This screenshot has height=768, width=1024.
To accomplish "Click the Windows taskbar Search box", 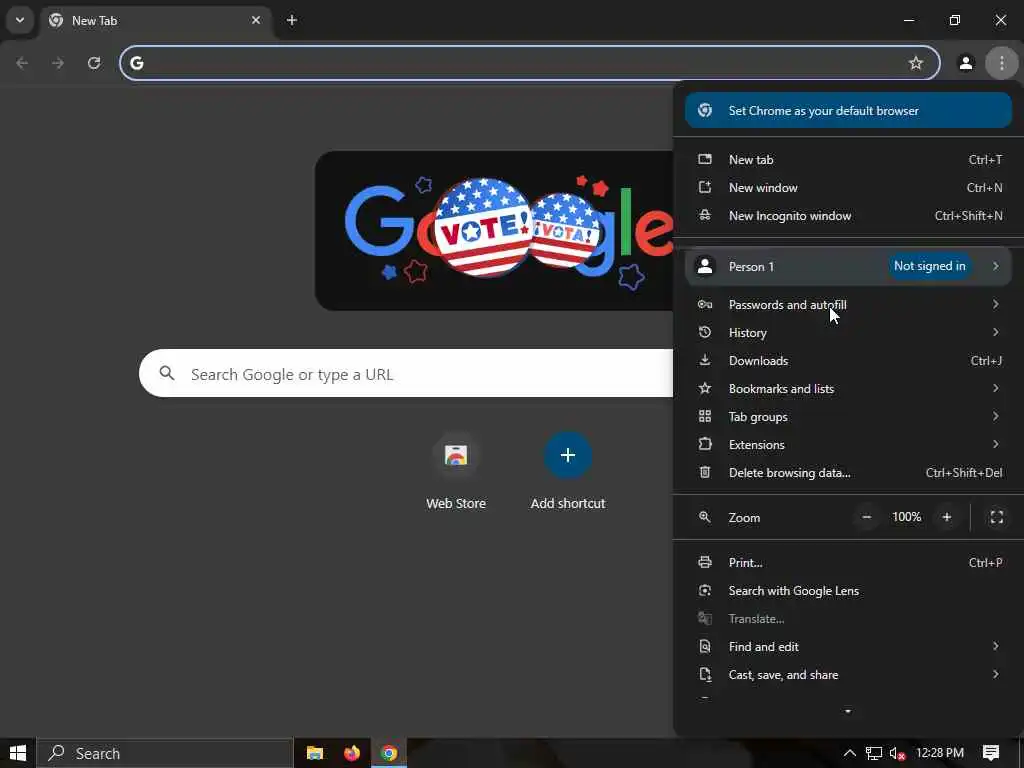I will point(165,753).
